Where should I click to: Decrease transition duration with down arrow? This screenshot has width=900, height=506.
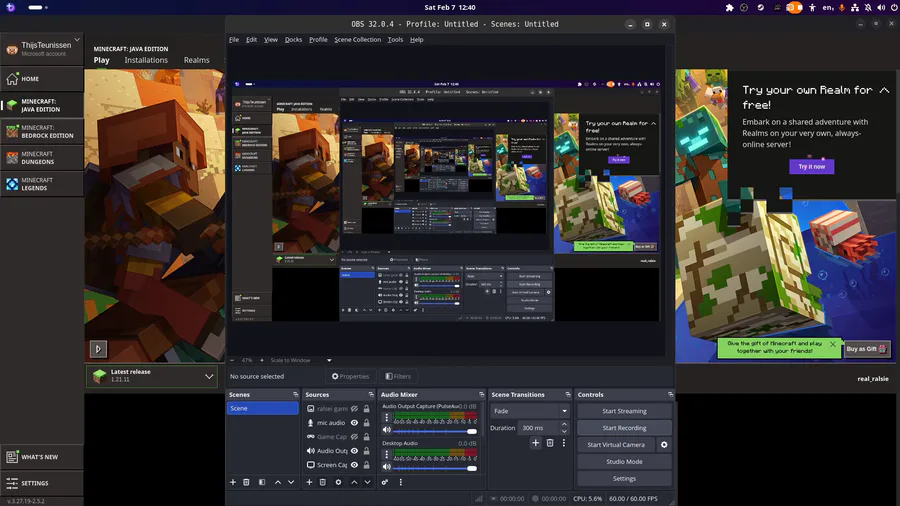(564, 431)
